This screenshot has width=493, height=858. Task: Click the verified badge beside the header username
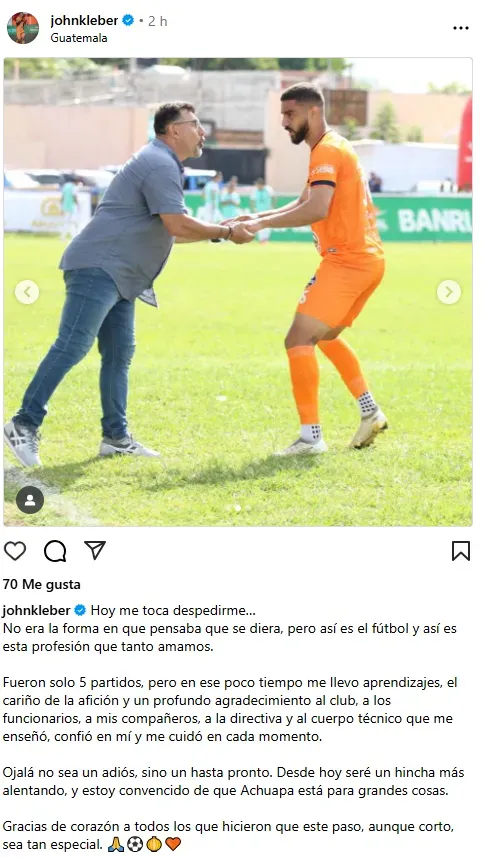pyautogui.click(x=128, y=21)
